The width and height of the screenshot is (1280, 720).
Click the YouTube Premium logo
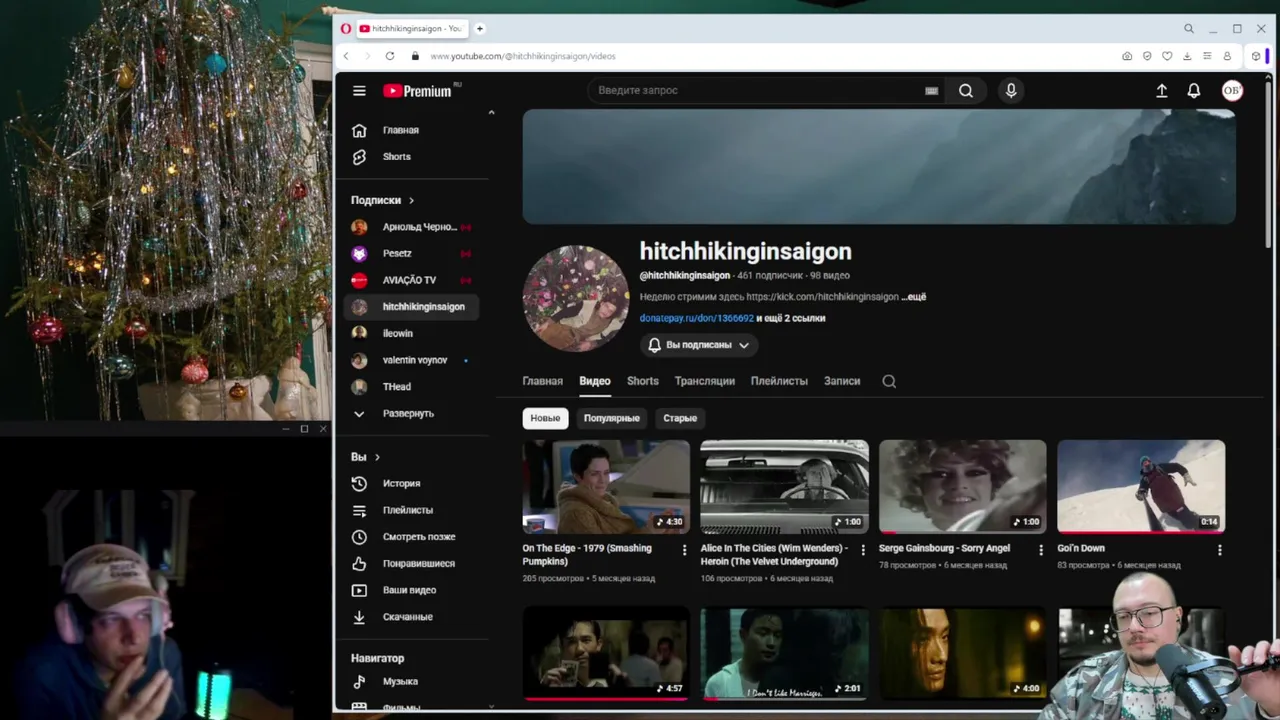point(418,91)
